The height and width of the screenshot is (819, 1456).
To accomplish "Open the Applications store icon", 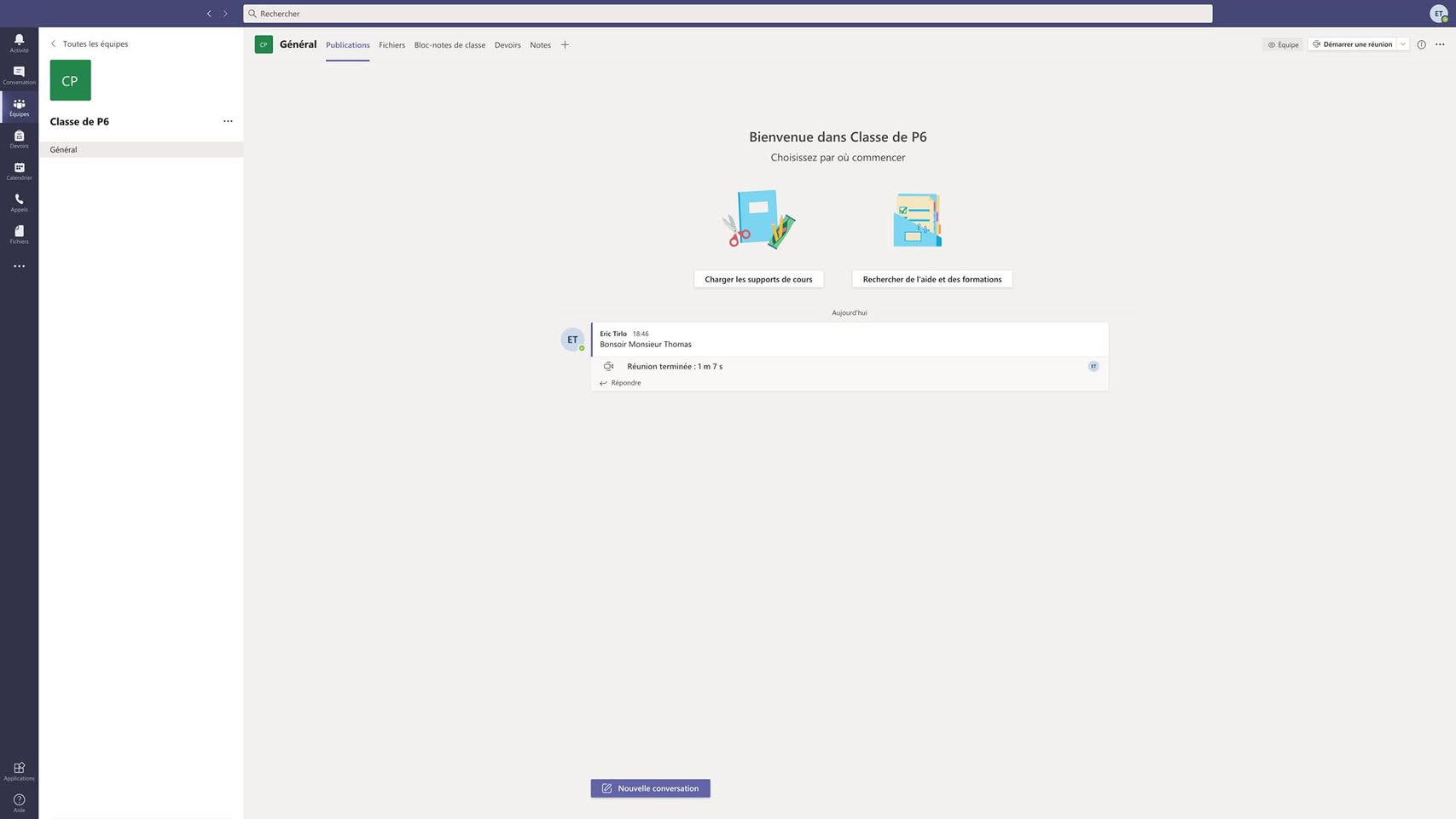I will [x=19, y=771].
